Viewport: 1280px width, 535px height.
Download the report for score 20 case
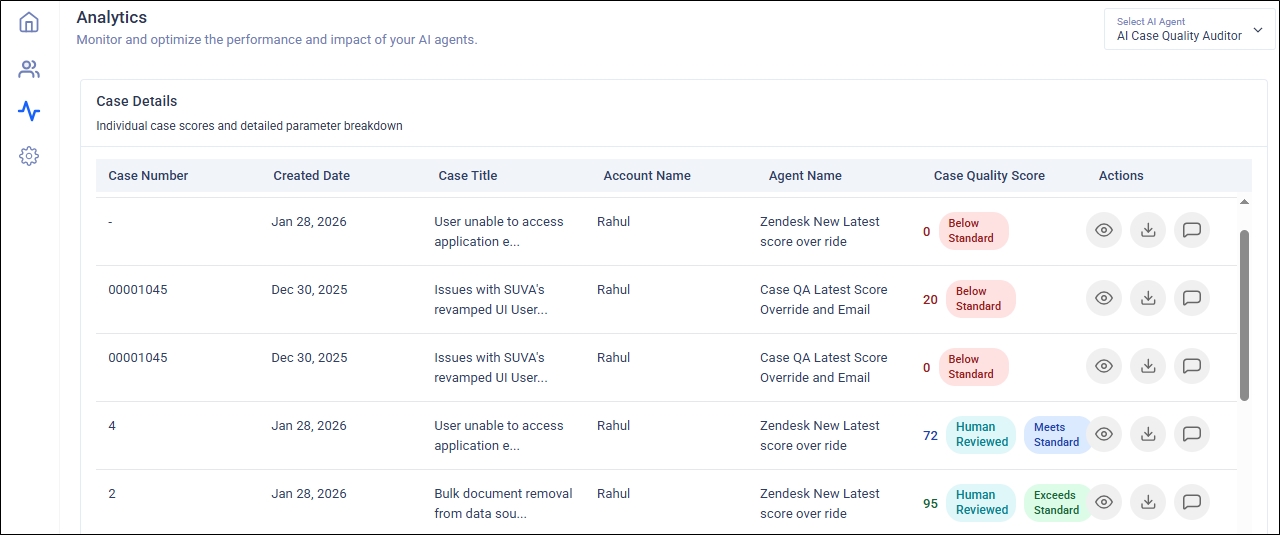click(x=1148, y=298)
